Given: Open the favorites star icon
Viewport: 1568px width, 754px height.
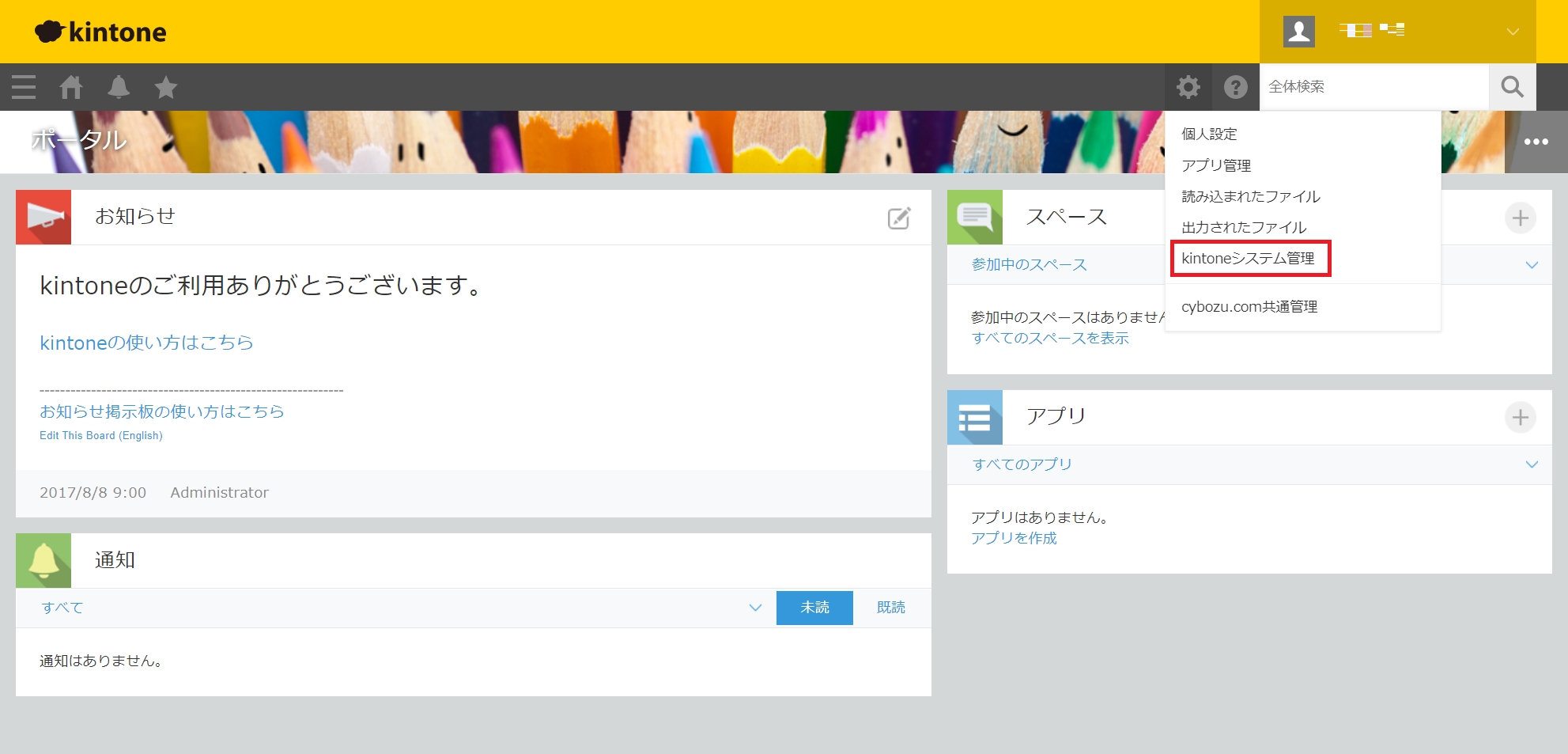Looking at the screenshot, I should [166, 87].
